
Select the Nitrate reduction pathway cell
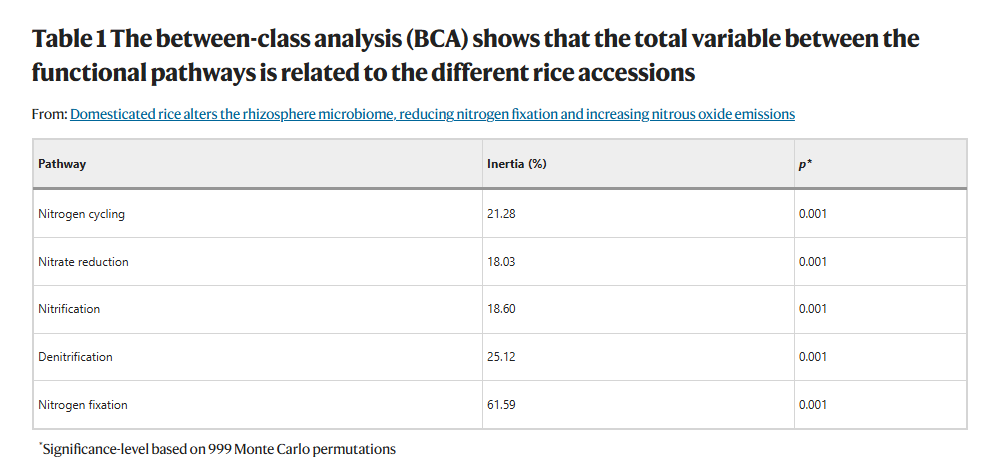point(257,262)
